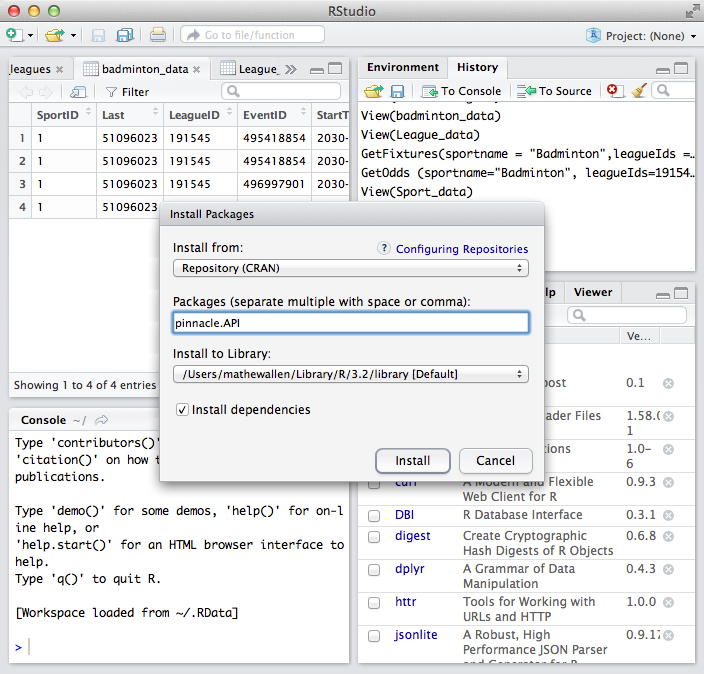
Task: Click the New File icon
Action: [13, 35]
